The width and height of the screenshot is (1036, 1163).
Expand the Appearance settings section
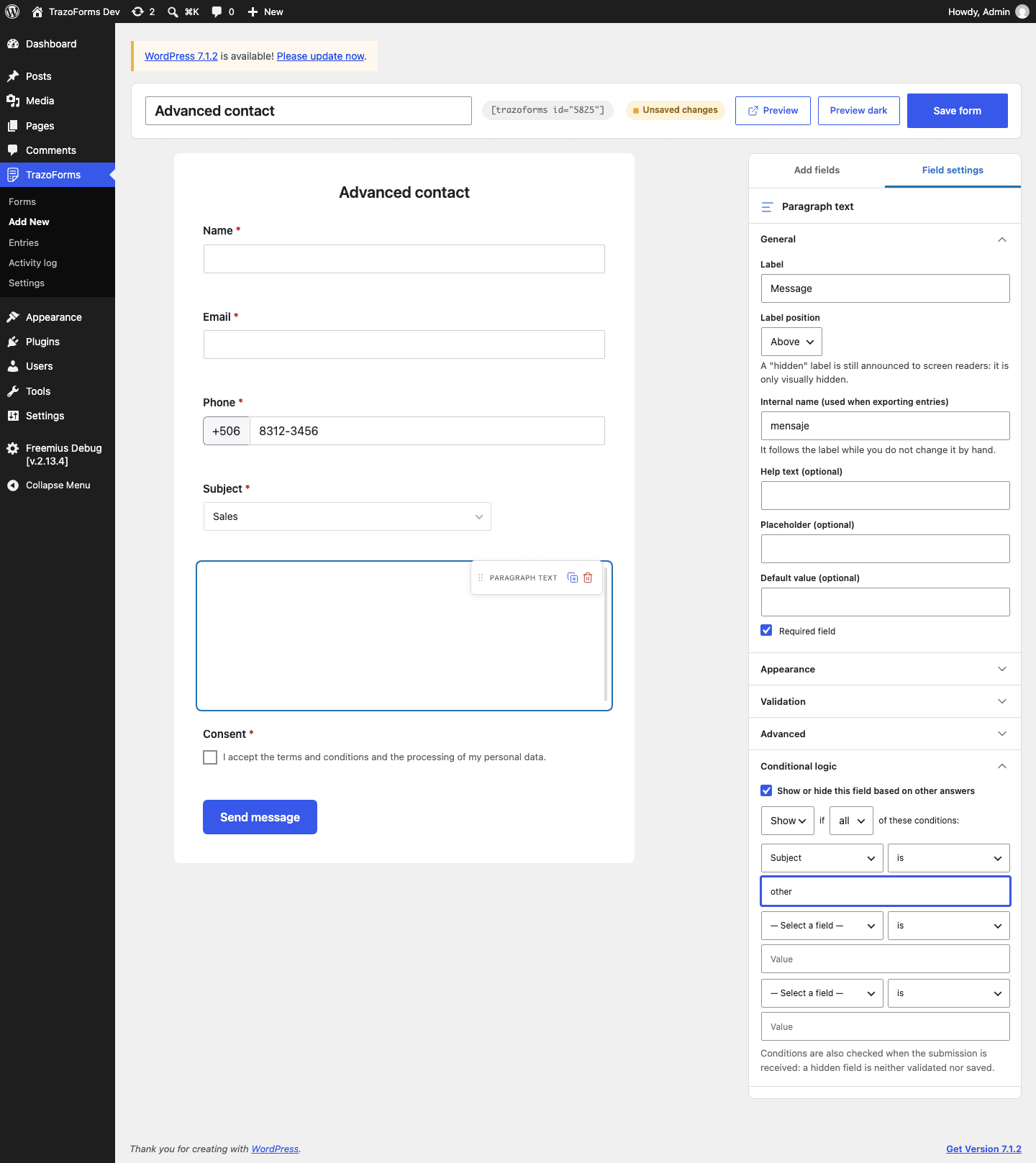click(885, 669)
